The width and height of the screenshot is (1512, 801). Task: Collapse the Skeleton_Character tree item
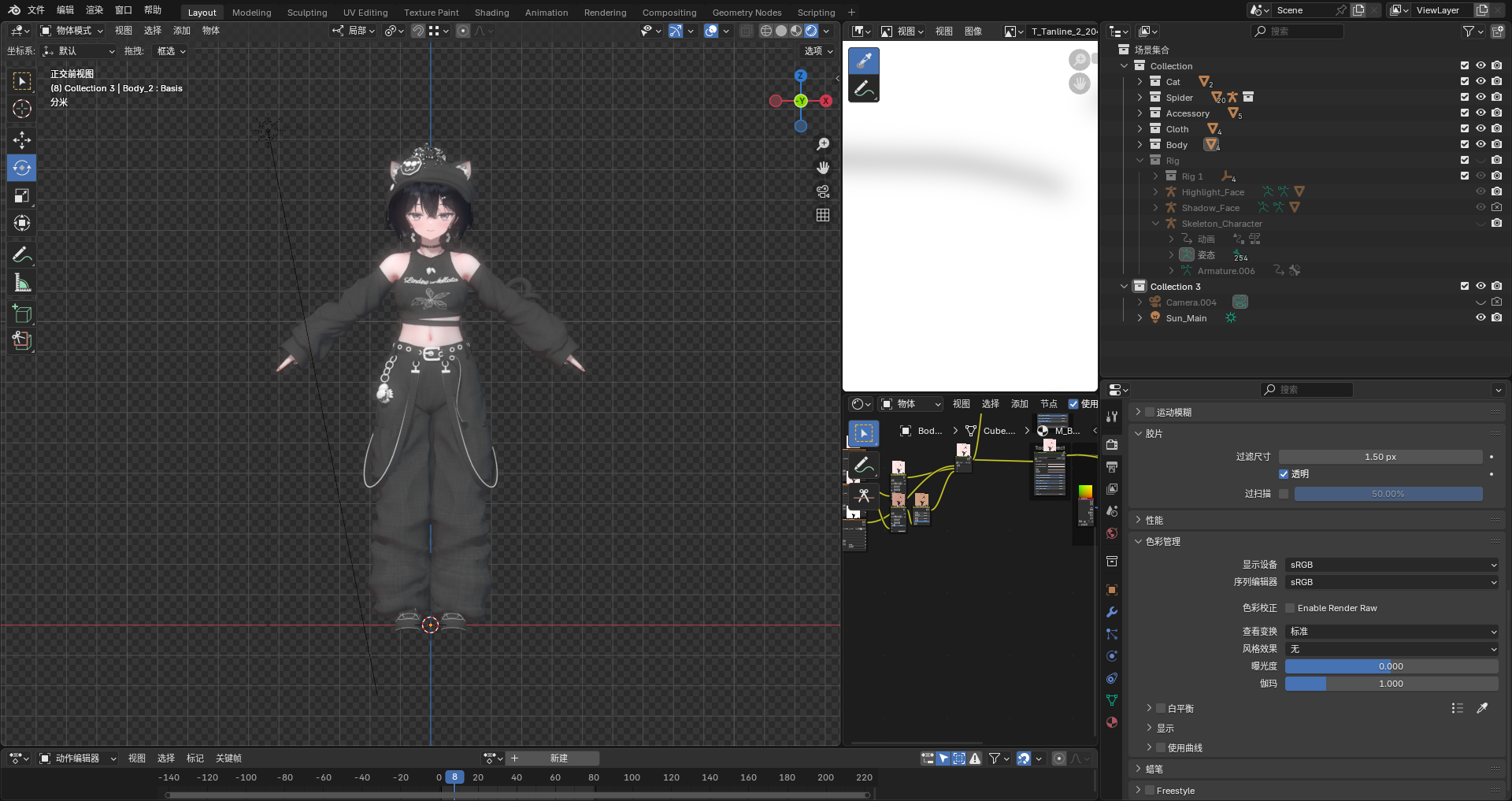1156,223
